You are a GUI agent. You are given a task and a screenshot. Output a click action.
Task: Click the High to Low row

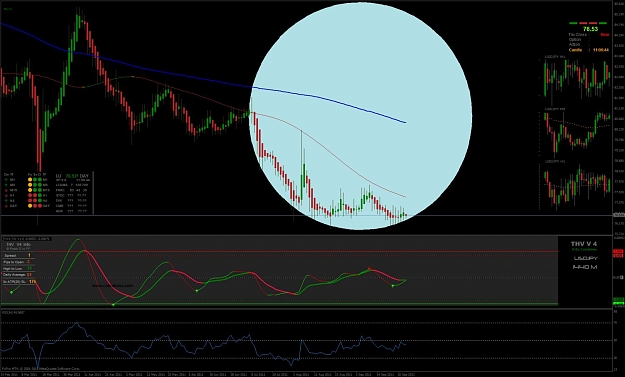coord(18,269)
